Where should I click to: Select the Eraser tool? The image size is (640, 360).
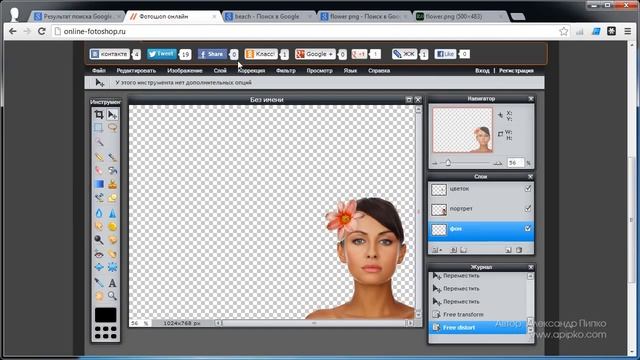[99, 170]
